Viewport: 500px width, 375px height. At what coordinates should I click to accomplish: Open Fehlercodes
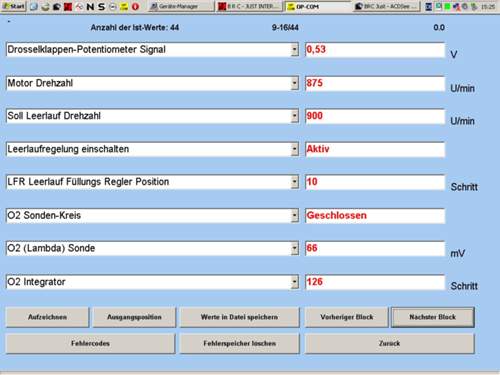[90, 343]
